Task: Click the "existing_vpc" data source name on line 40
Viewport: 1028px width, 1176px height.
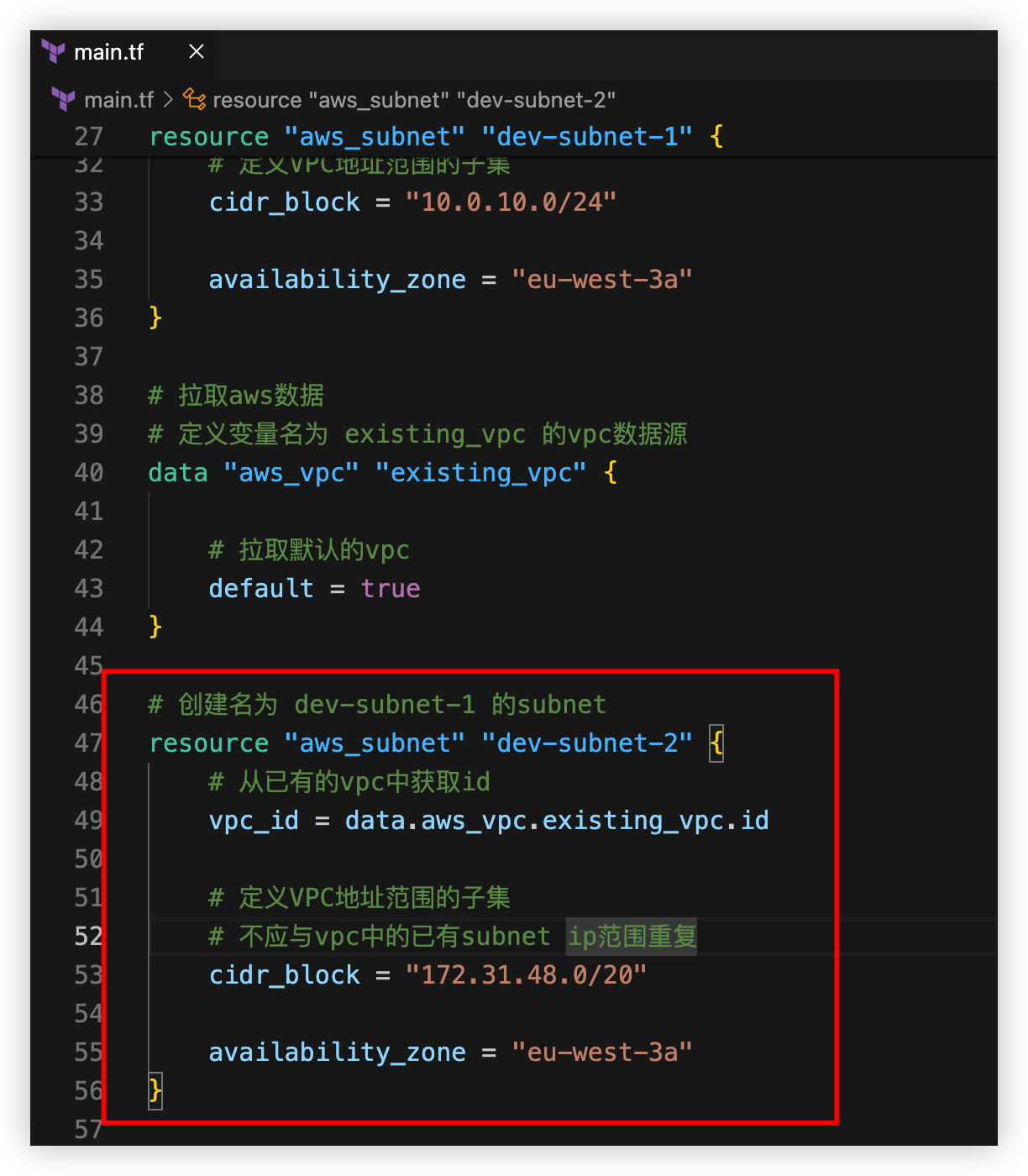Action: [x=481, y=472]
